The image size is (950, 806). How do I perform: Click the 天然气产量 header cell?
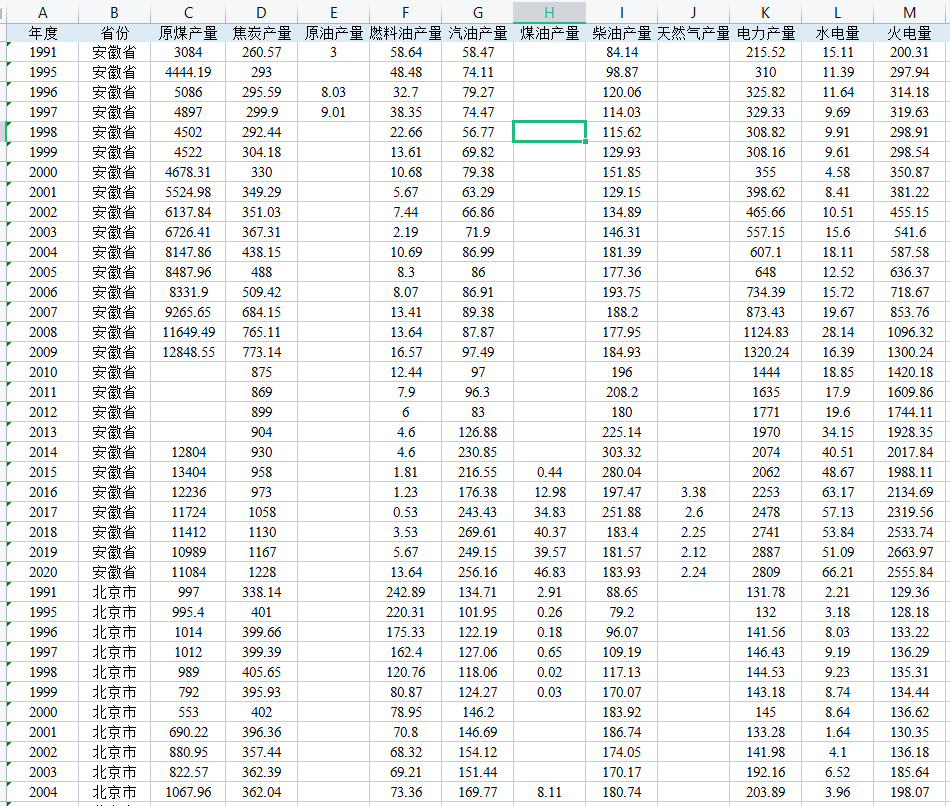pyautogui.click(x=691, y=32)
